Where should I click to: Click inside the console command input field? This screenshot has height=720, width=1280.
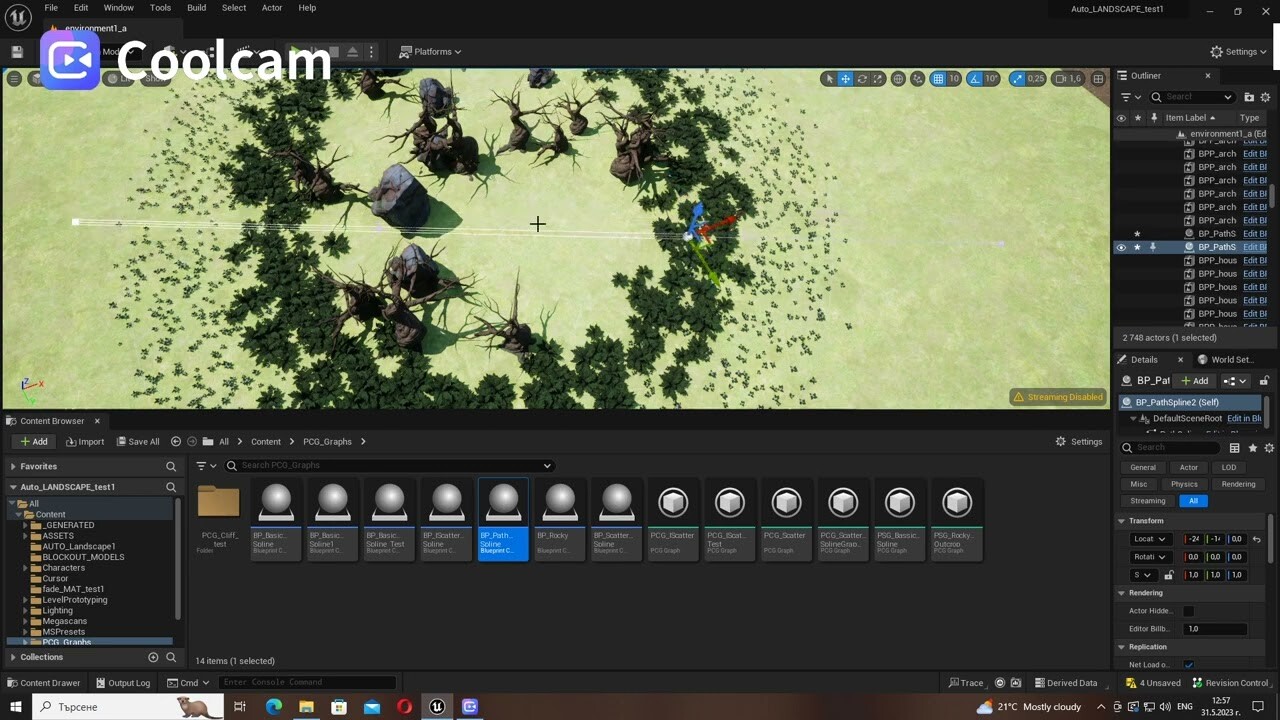(305, 682)
